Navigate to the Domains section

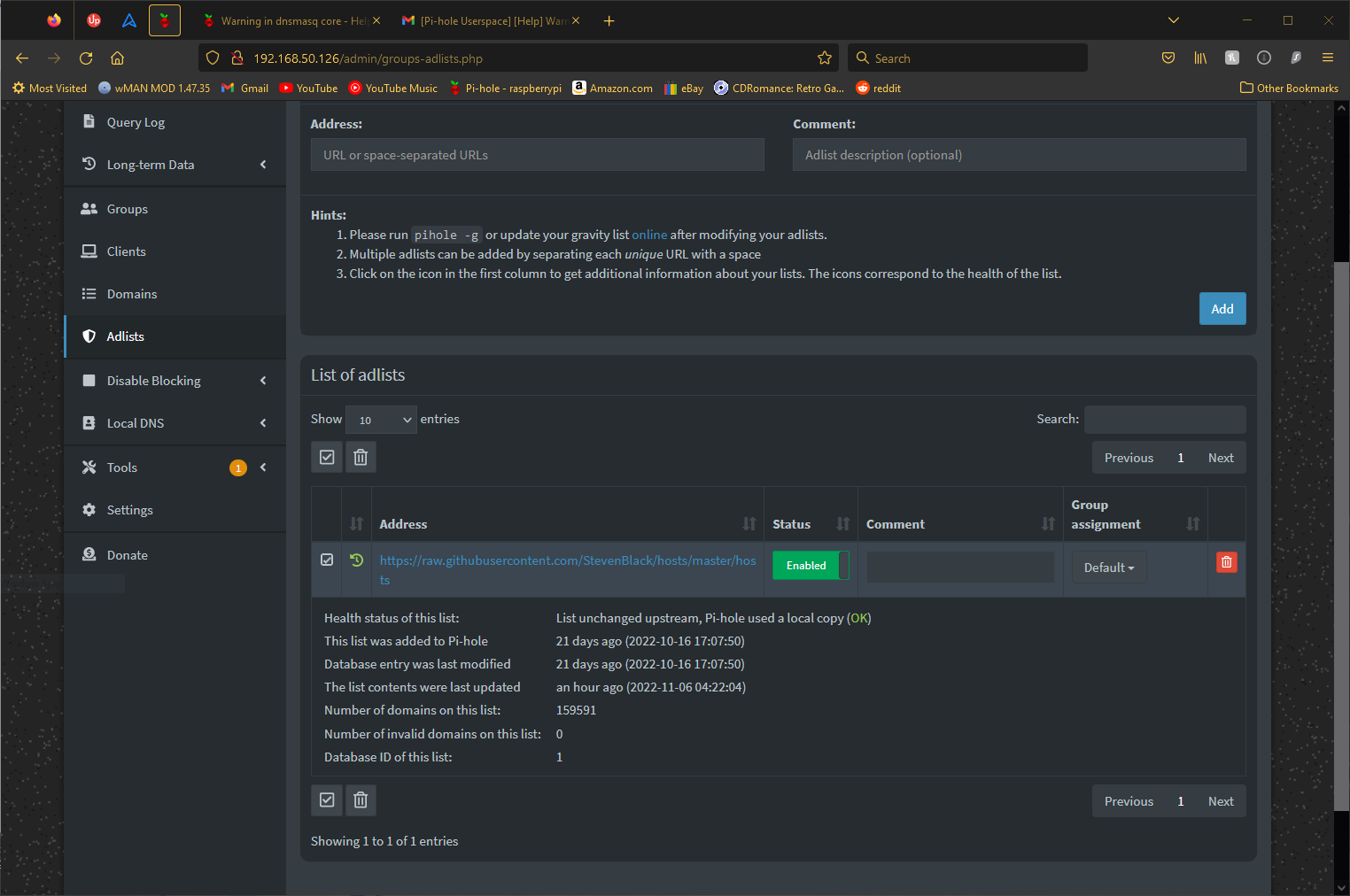129,293
